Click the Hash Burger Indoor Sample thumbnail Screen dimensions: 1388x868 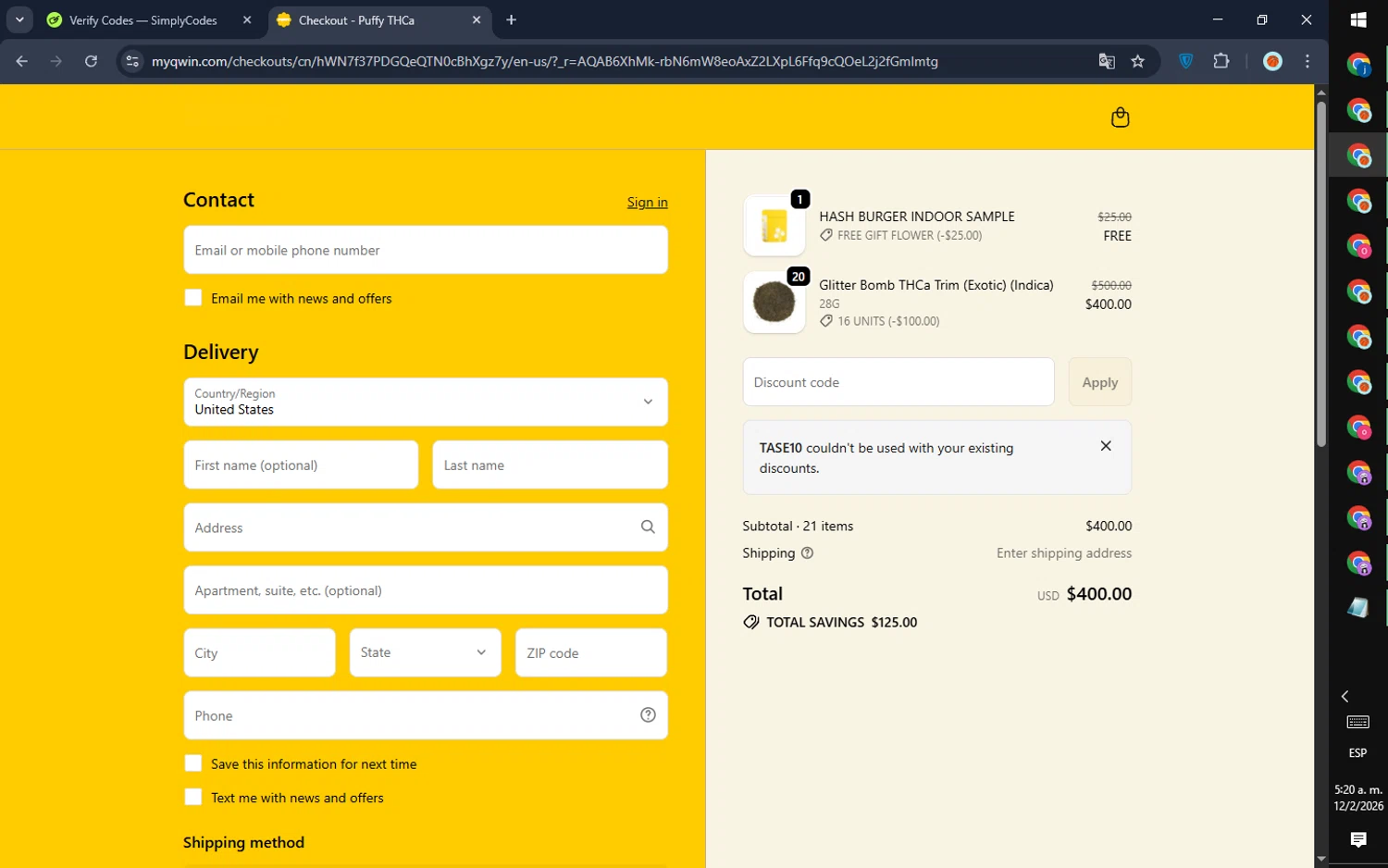click(775, 225)
